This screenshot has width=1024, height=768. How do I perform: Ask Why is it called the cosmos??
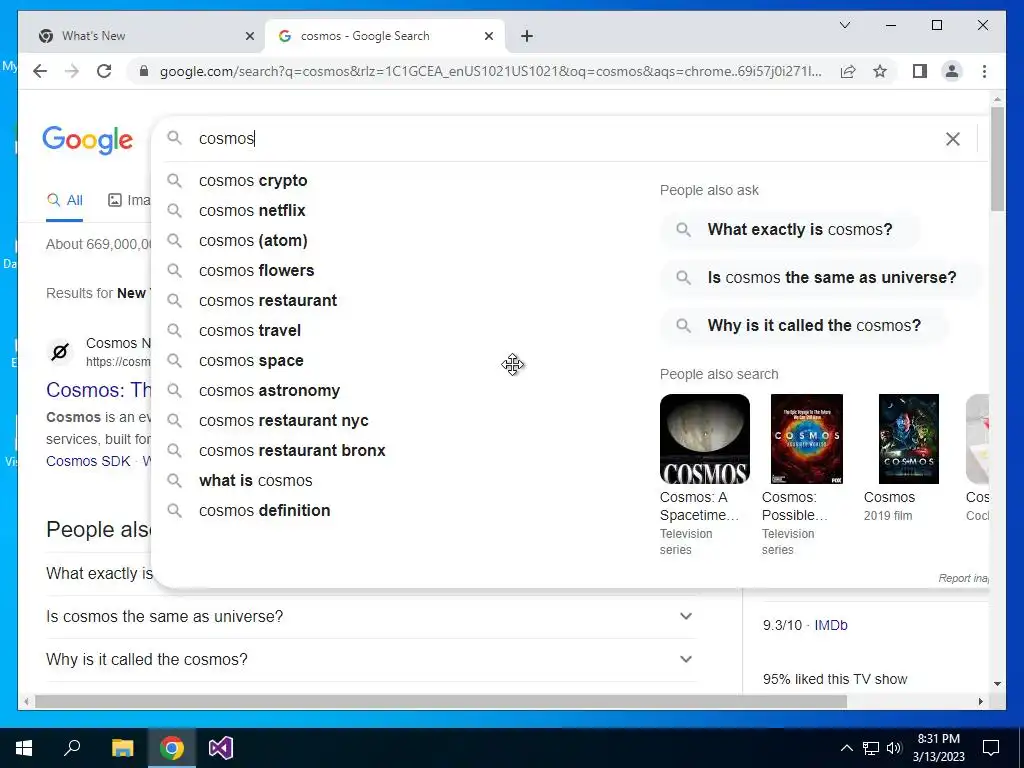804,325
